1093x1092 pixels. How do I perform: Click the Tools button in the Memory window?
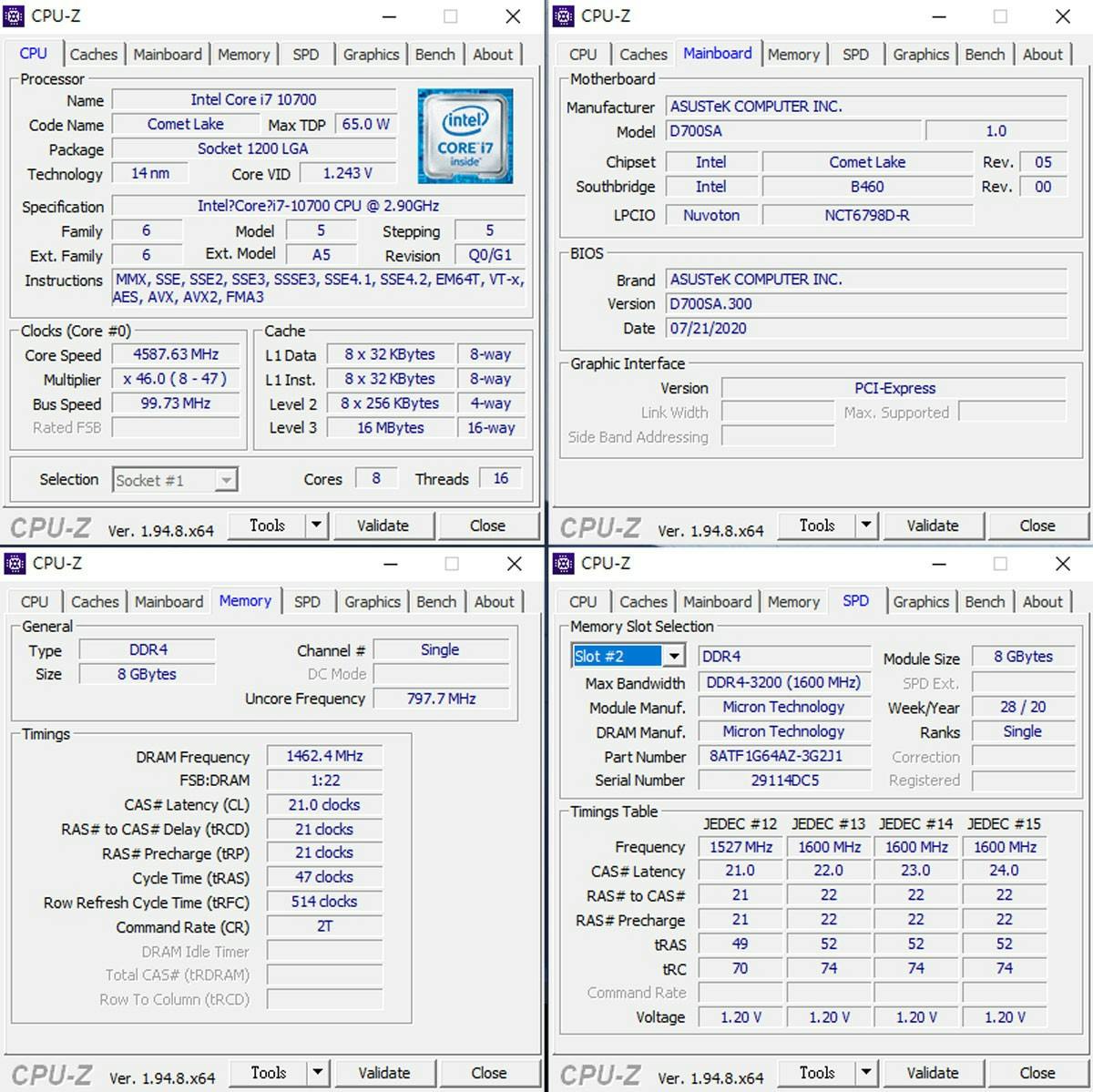pos(268,1072)
